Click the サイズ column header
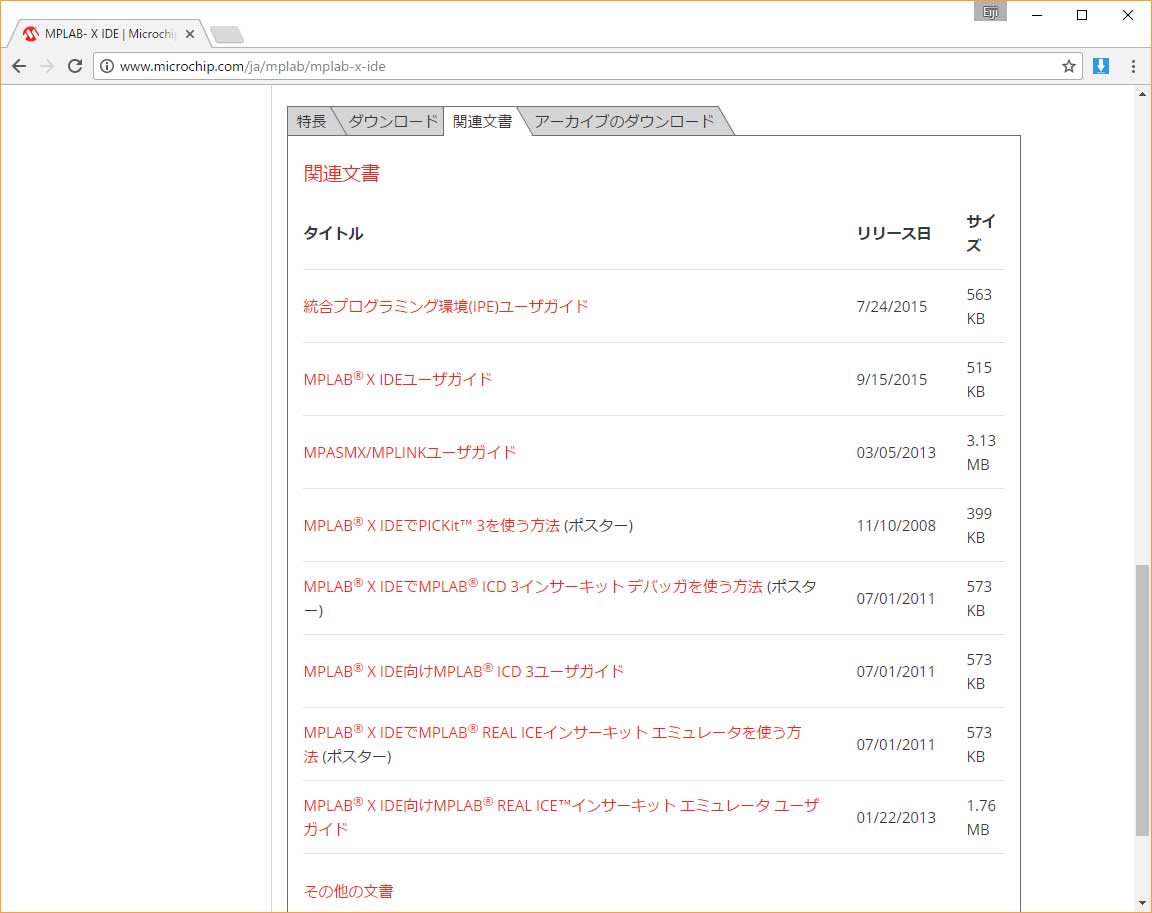 pyautogui.click(x=981, y=233)
